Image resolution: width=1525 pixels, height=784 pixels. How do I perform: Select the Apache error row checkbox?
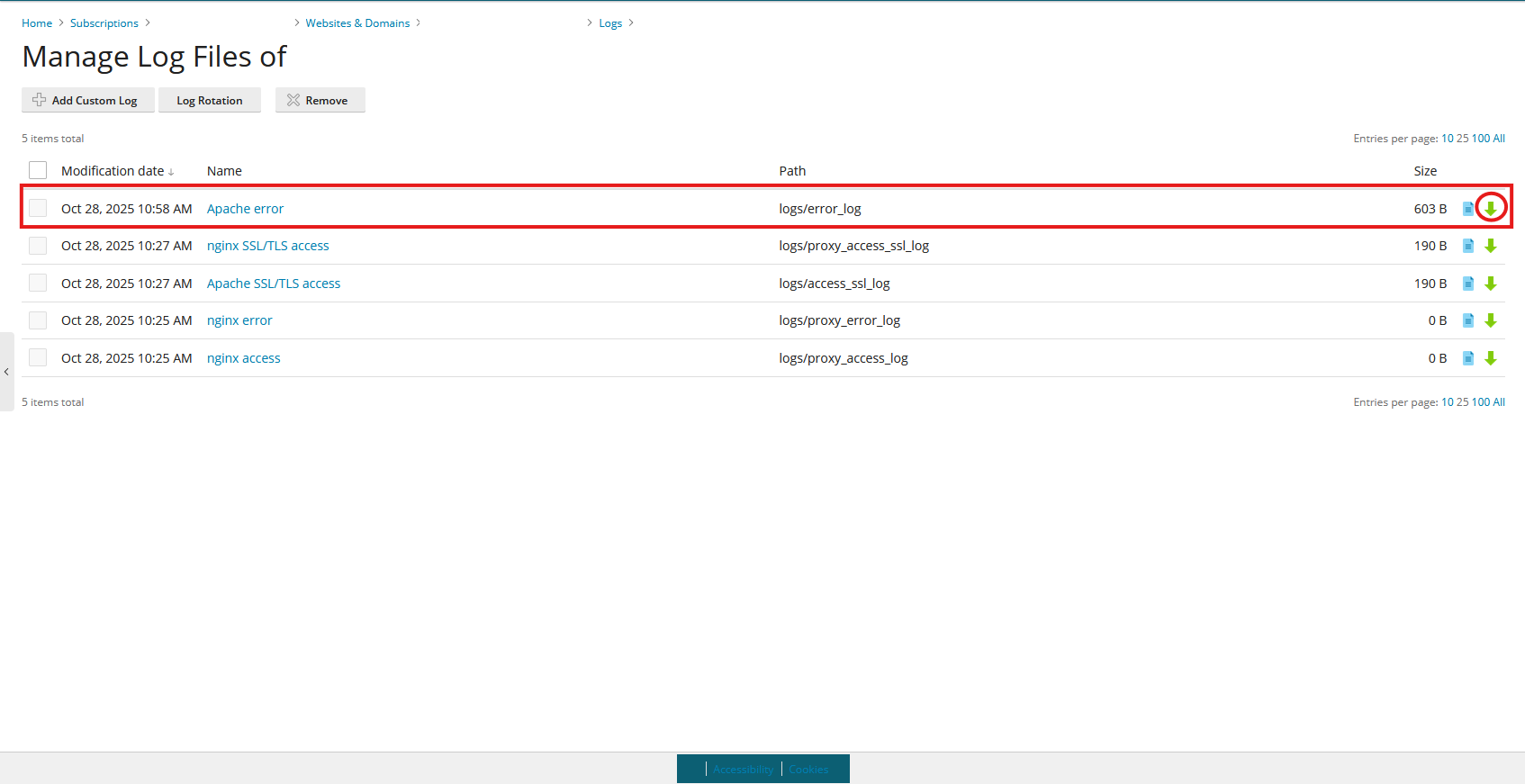coord(38,208)
